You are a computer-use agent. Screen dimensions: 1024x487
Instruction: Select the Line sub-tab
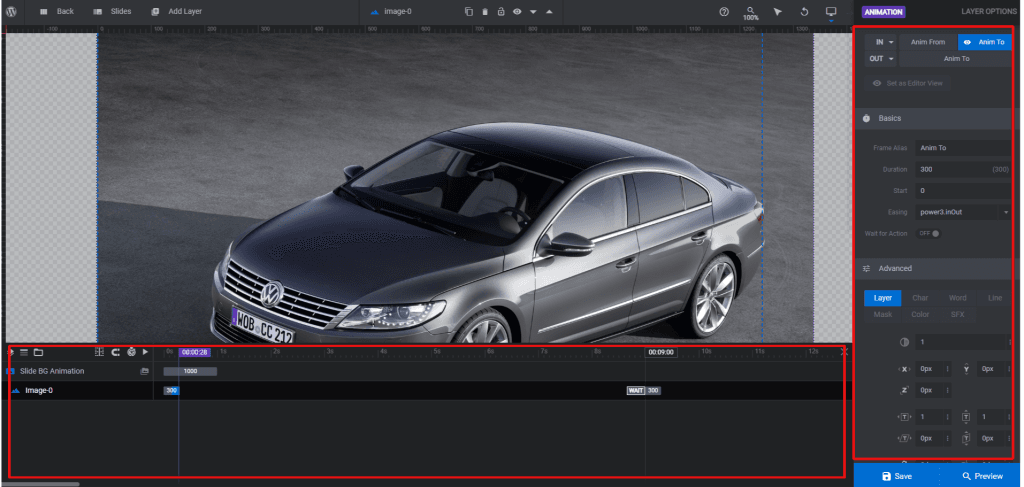995,298
